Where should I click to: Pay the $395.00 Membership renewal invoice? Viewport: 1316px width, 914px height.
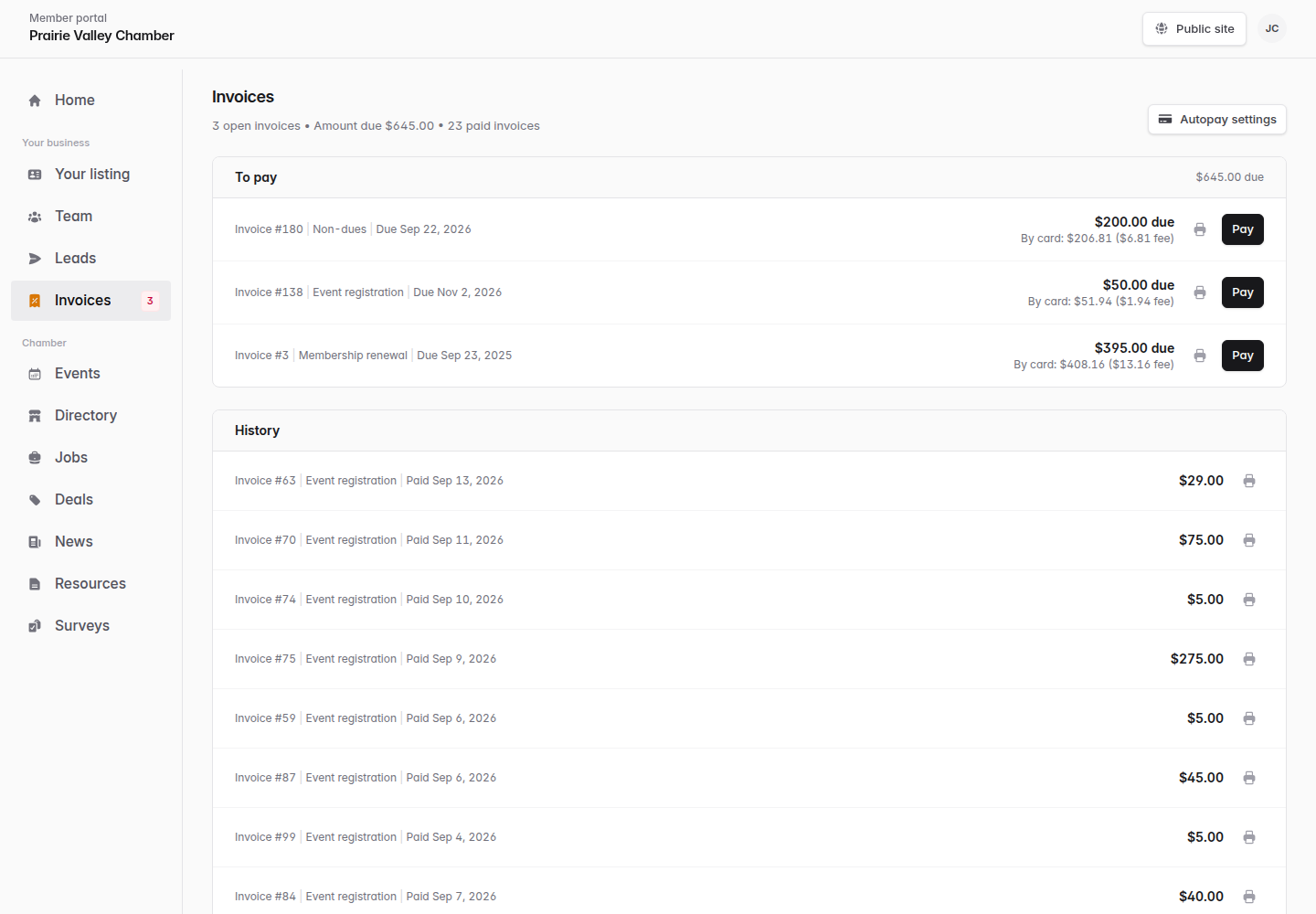pyautogui.click(x=1243, y=356)
